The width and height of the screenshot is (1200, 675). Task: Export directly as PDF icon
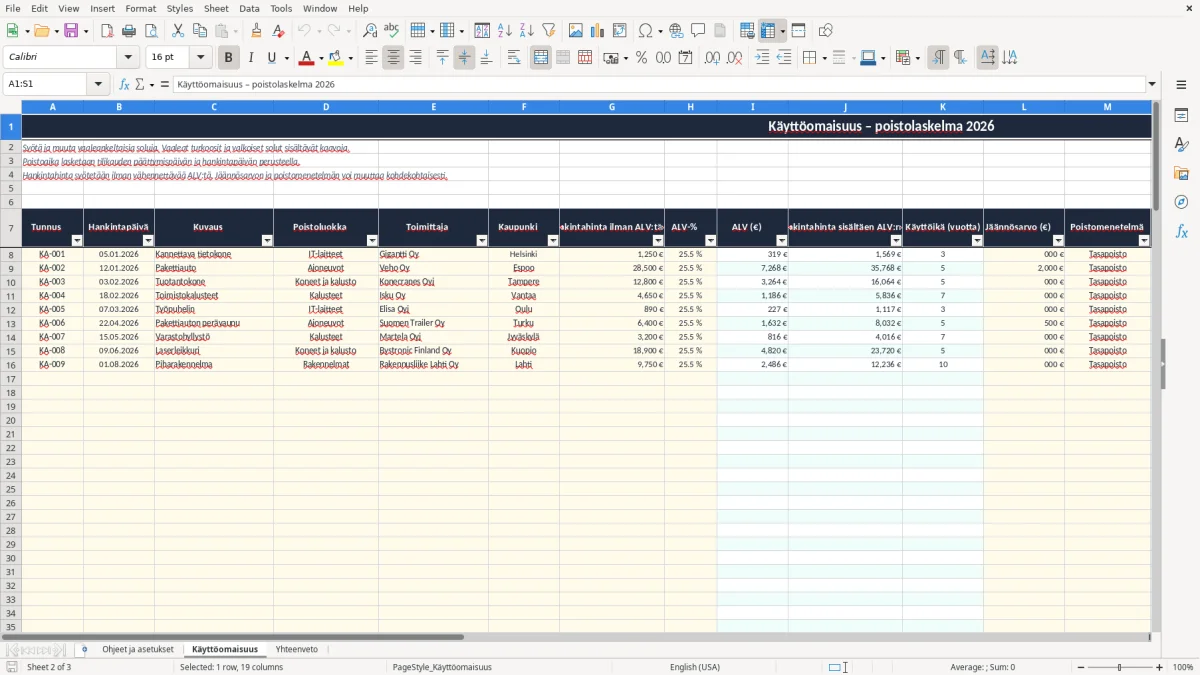tap(107, 31)
